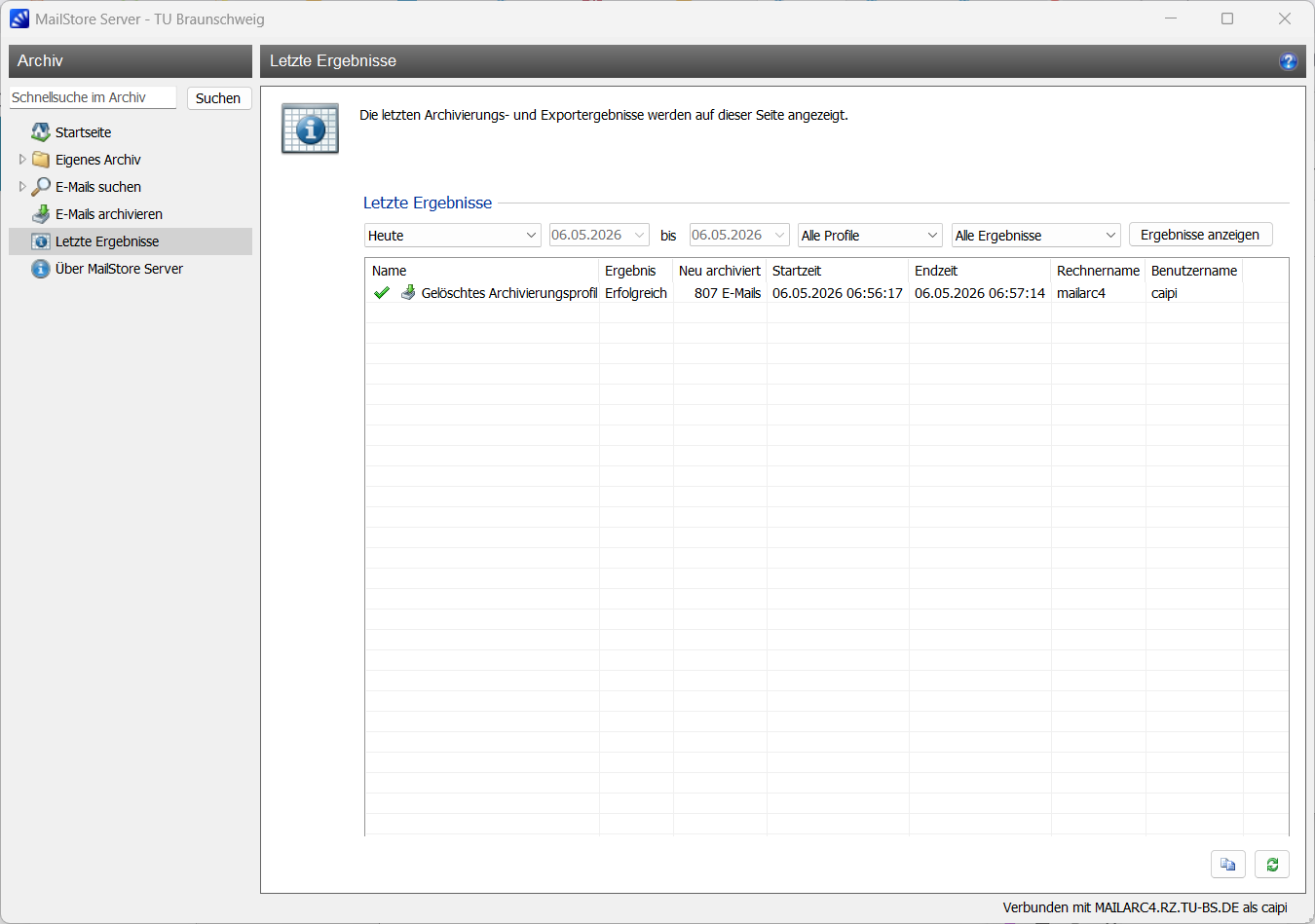Select Letzte Ergebnisse in the sidebar
The height and width of the screenshot is (924, 1315).
[x=131, y=241]
